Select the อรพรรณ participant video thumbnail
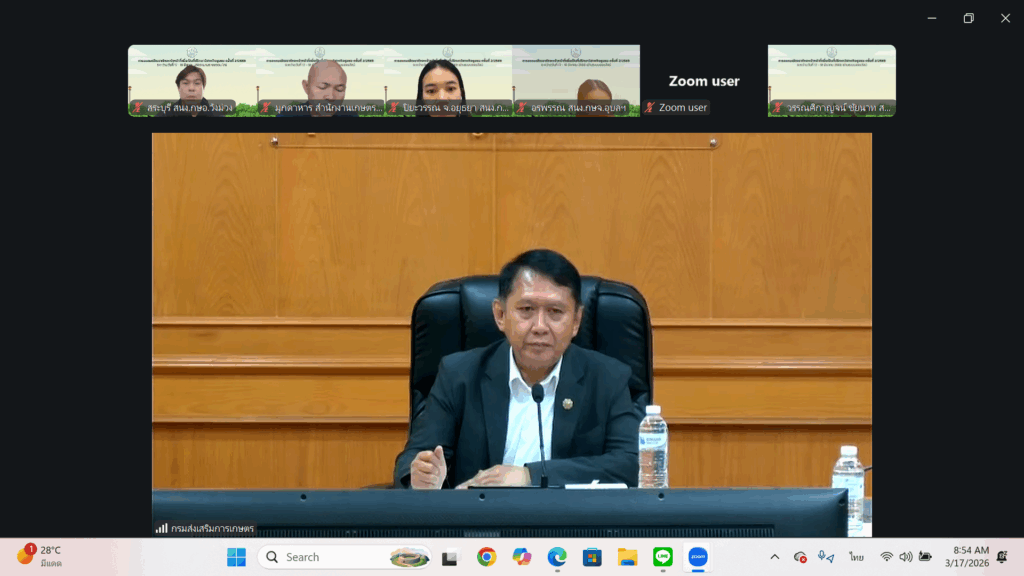 pyautogui.click(x=576, y=81)
